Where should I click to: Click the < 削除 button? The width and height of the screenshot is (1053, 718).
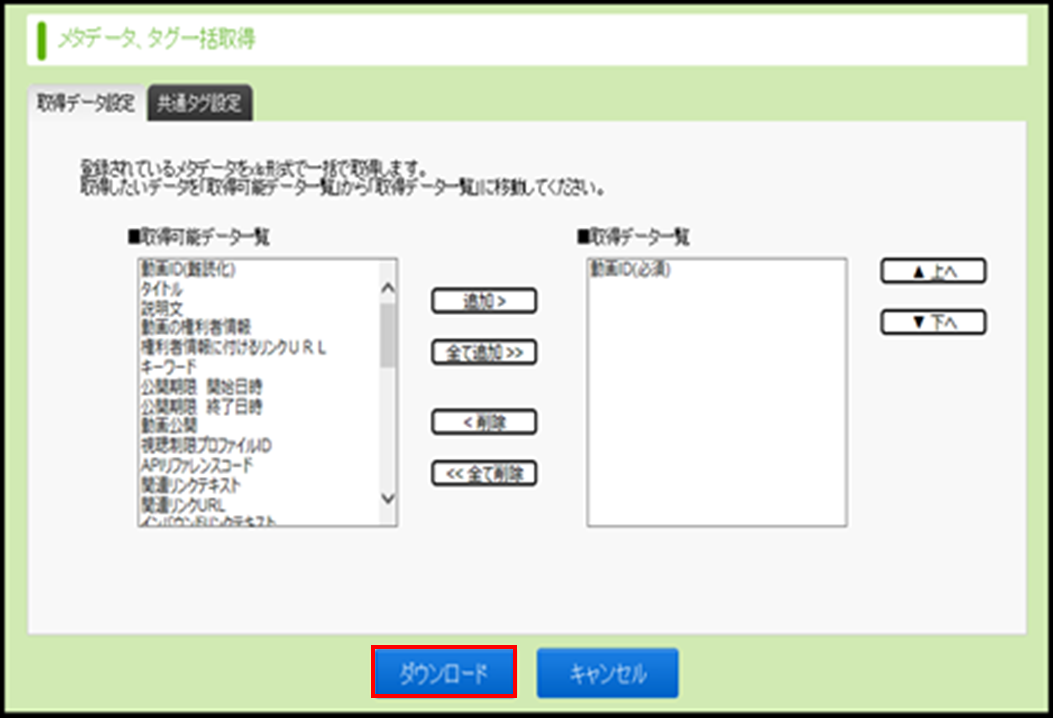point(484,422)
